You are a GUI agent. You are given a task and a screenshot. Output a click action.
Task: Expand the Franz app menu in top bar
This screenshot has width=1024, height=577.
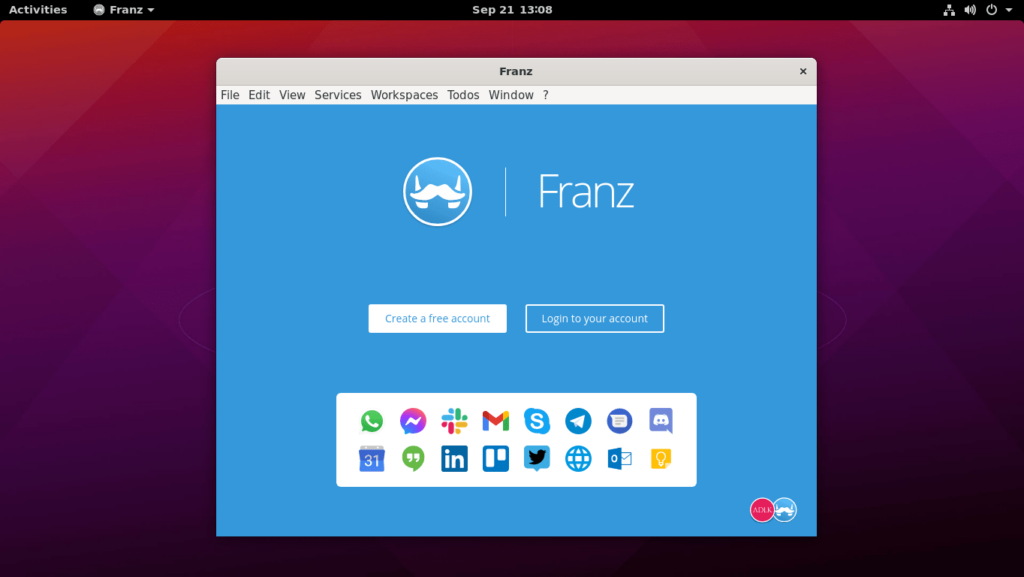[124, 10]
